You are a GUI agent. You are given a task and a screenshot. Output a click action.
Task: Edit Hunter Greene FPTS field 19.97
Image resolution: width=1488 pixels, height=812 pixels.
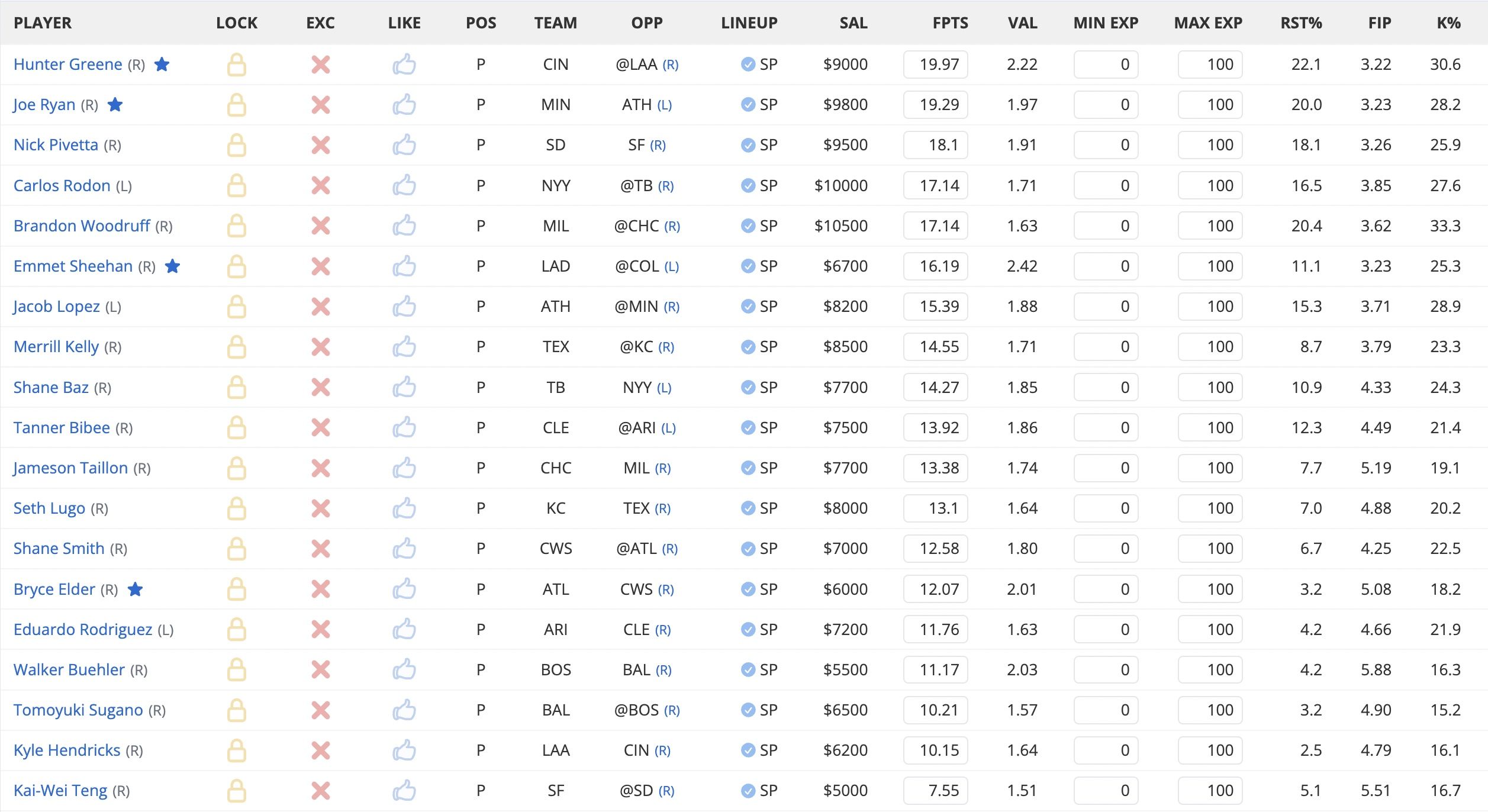coord(936,65)
